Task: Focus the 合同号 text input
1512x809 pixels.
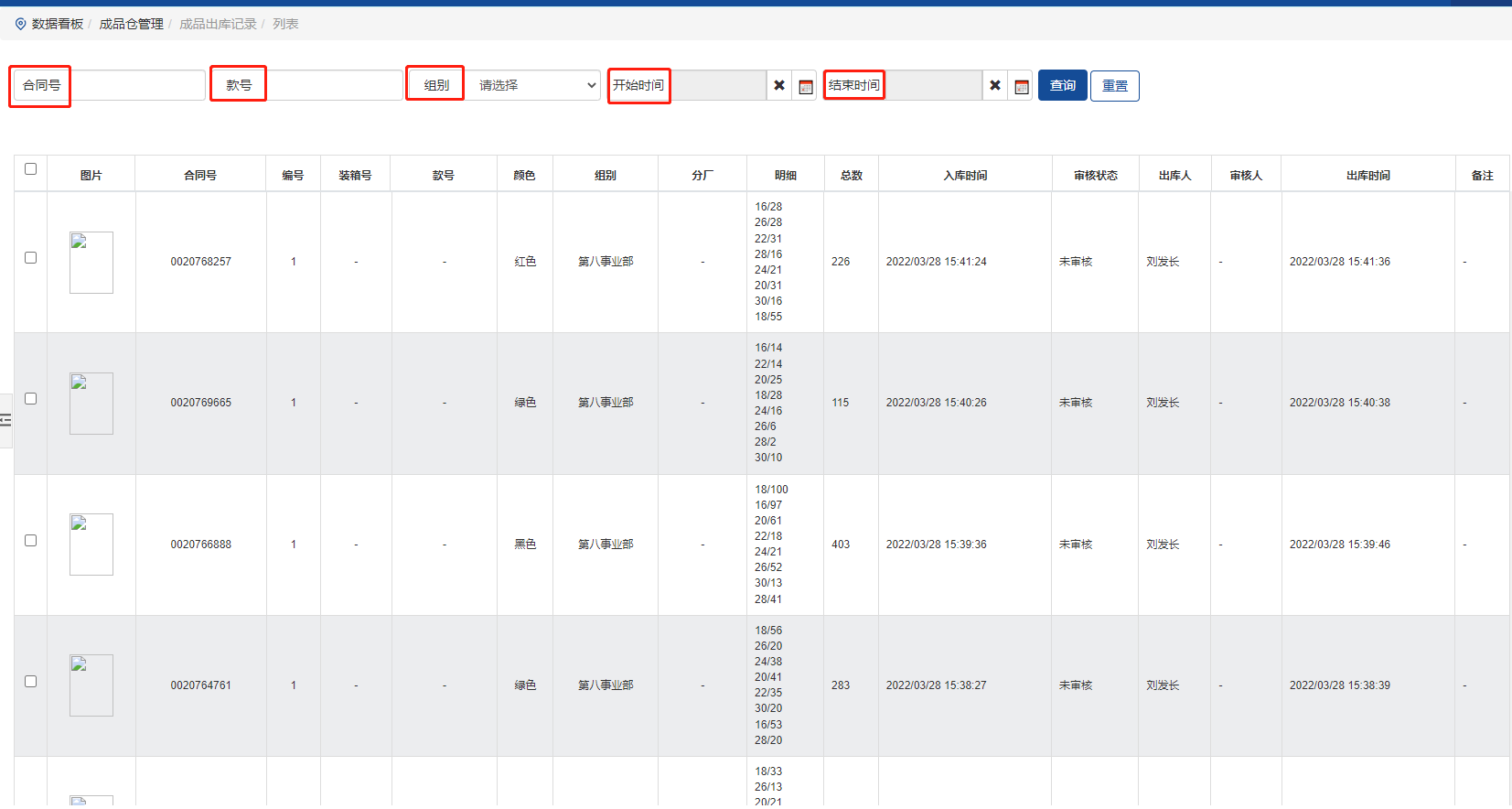Action: click(x=137, y=86)
